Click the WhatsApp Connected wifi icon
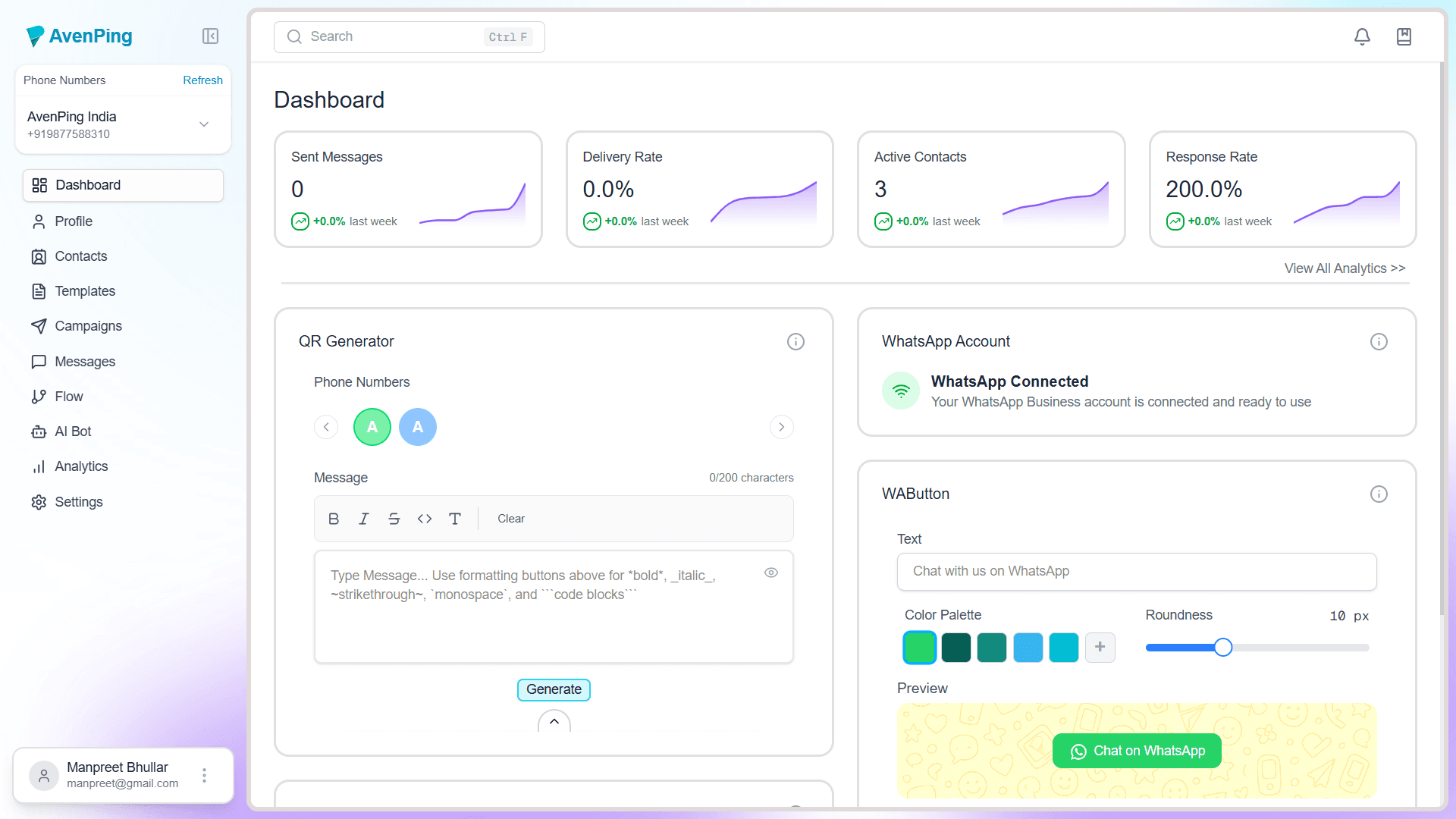Viewport: 1456px width, 819px height. pyautogui.click(x=901, y=391)
